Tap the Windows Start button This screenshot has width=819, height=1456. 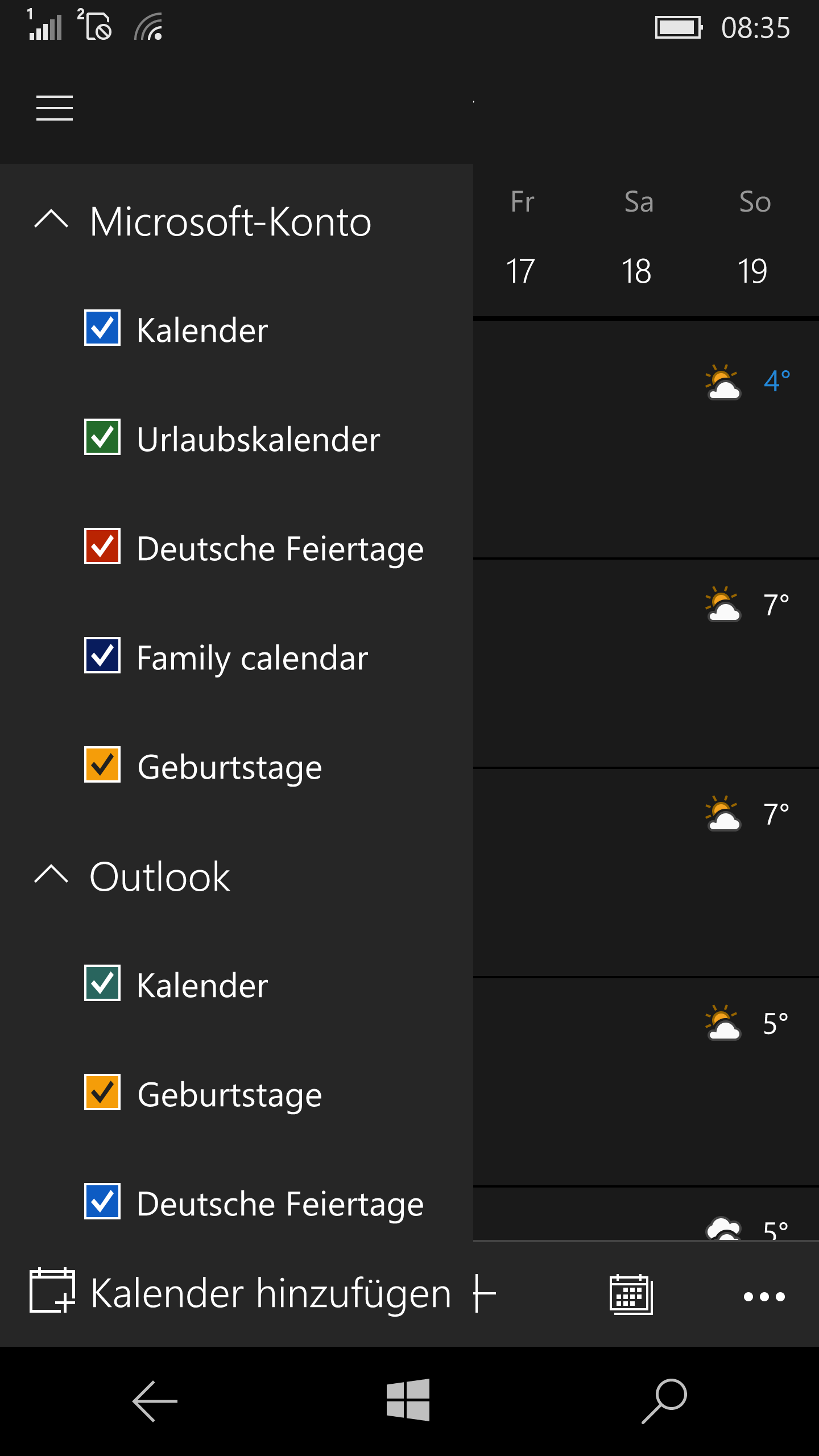[x=408, y=1400]
